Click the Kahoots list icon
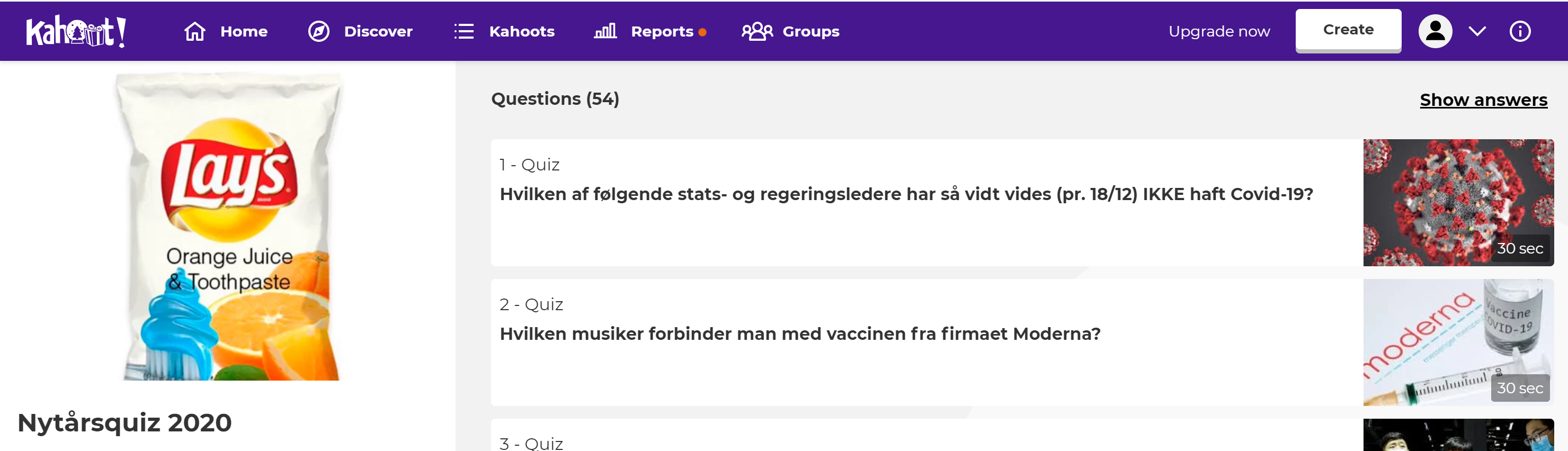This screenshot has height=451, width=1568. [464, 31]
